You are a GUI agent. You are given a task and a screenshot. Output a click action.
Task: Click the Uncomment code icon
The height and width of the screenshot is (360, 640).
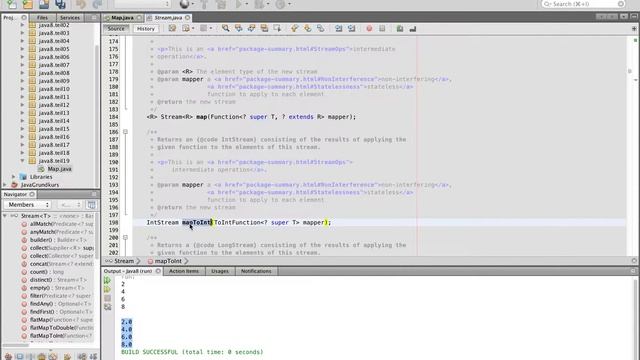413,28
